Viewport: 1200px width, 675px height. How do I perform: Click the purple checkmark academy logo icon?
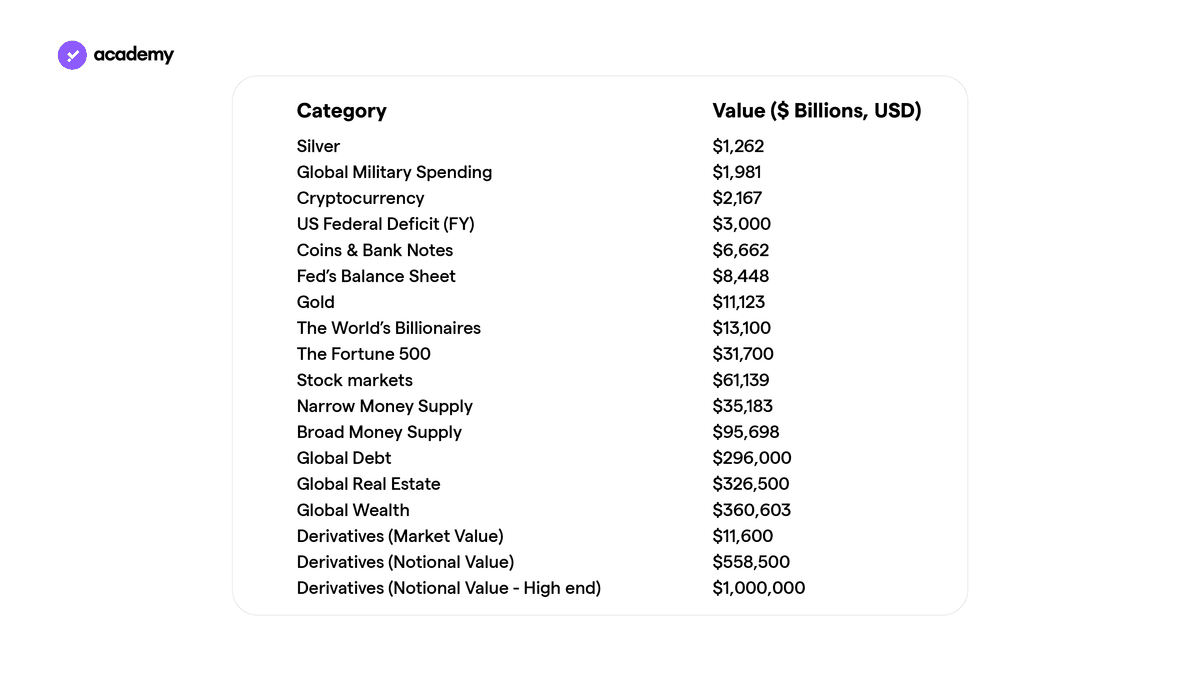(x=72, y=55)
